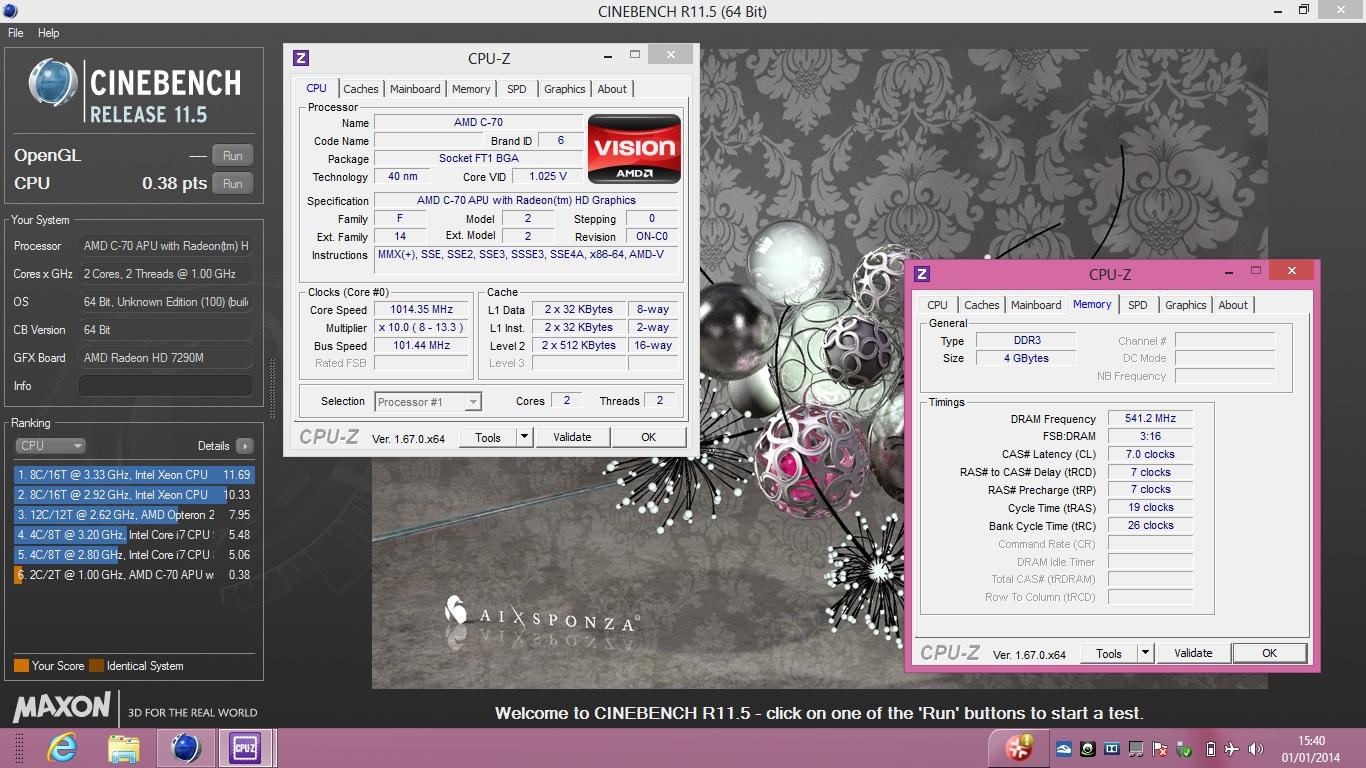Open the Cinebench Help menu
This screenshot has height=768, width=1366.
[48, 33]
